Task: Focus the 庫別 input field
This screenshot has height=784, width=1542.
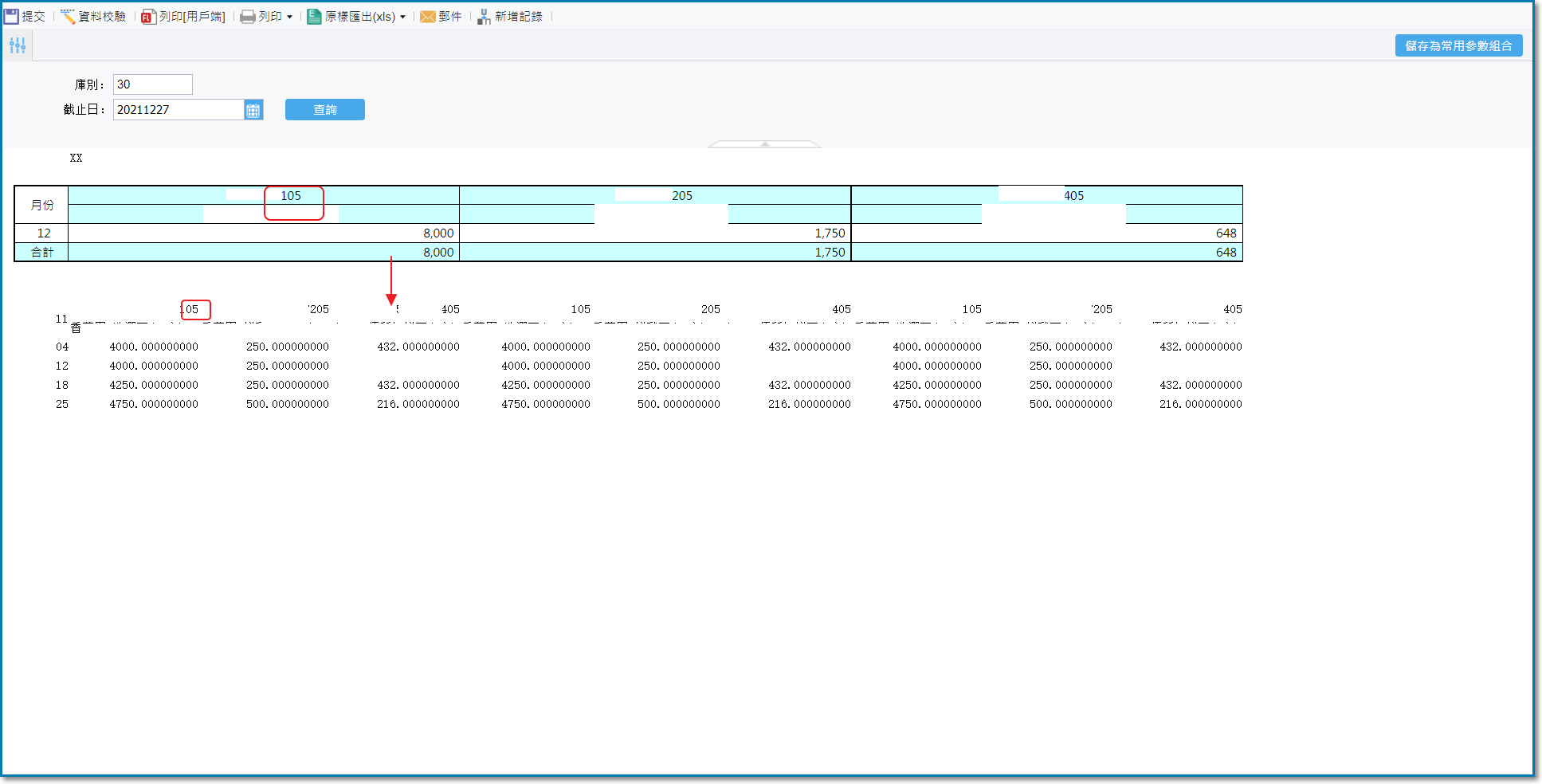Action: point(153,84)
